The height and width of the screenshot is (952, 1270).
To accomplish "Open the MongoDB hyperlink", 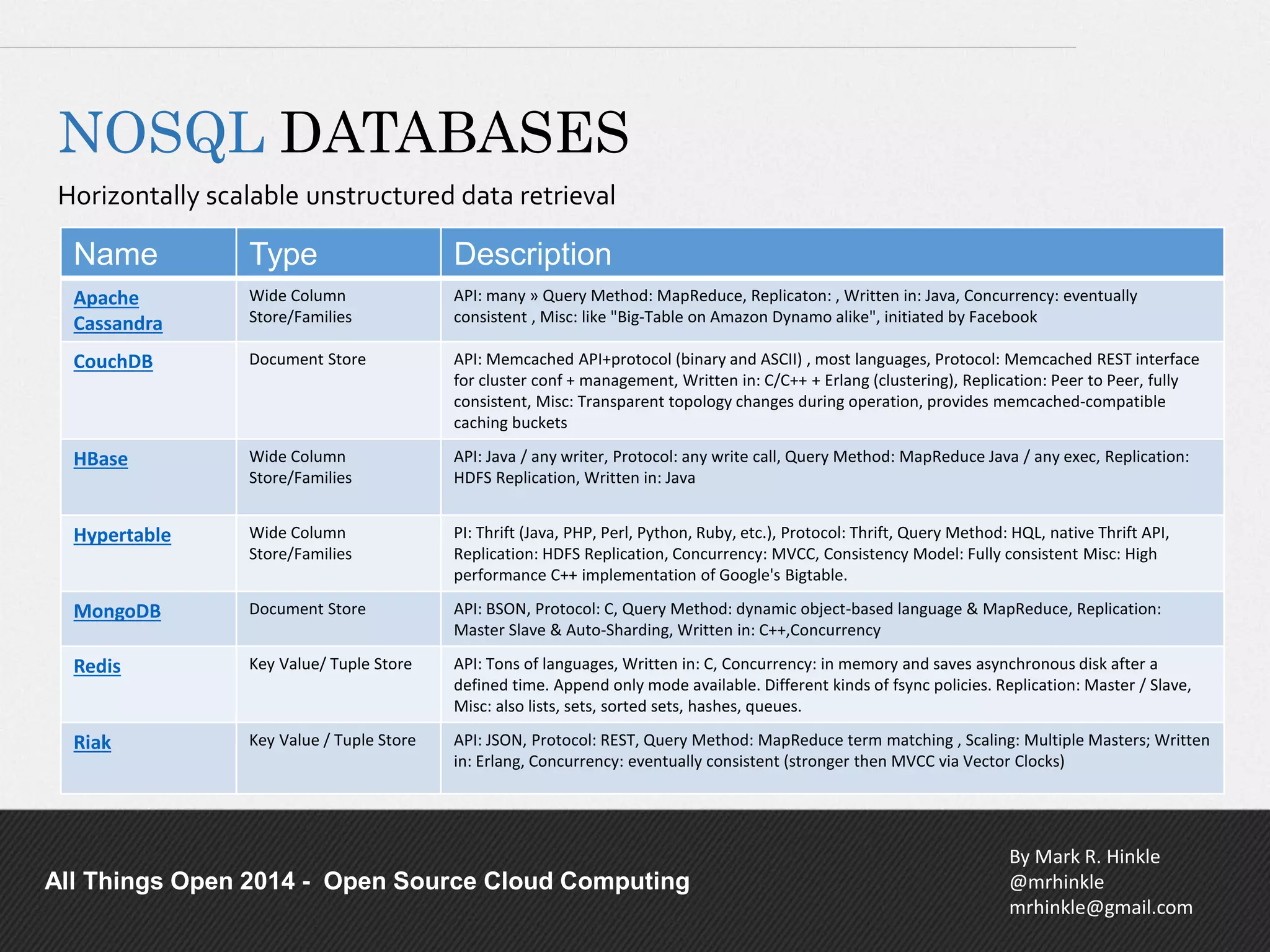I will 117,611.
